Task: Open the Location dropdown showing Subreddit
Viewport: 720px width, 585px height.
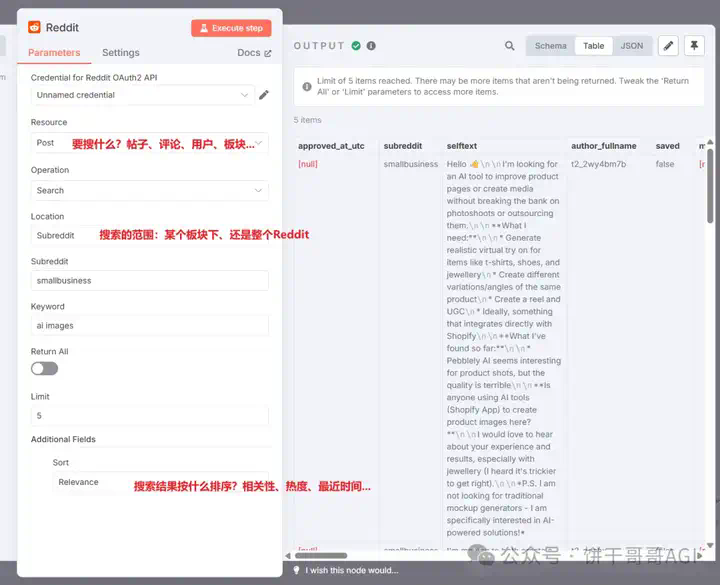Action: point(149,236)
